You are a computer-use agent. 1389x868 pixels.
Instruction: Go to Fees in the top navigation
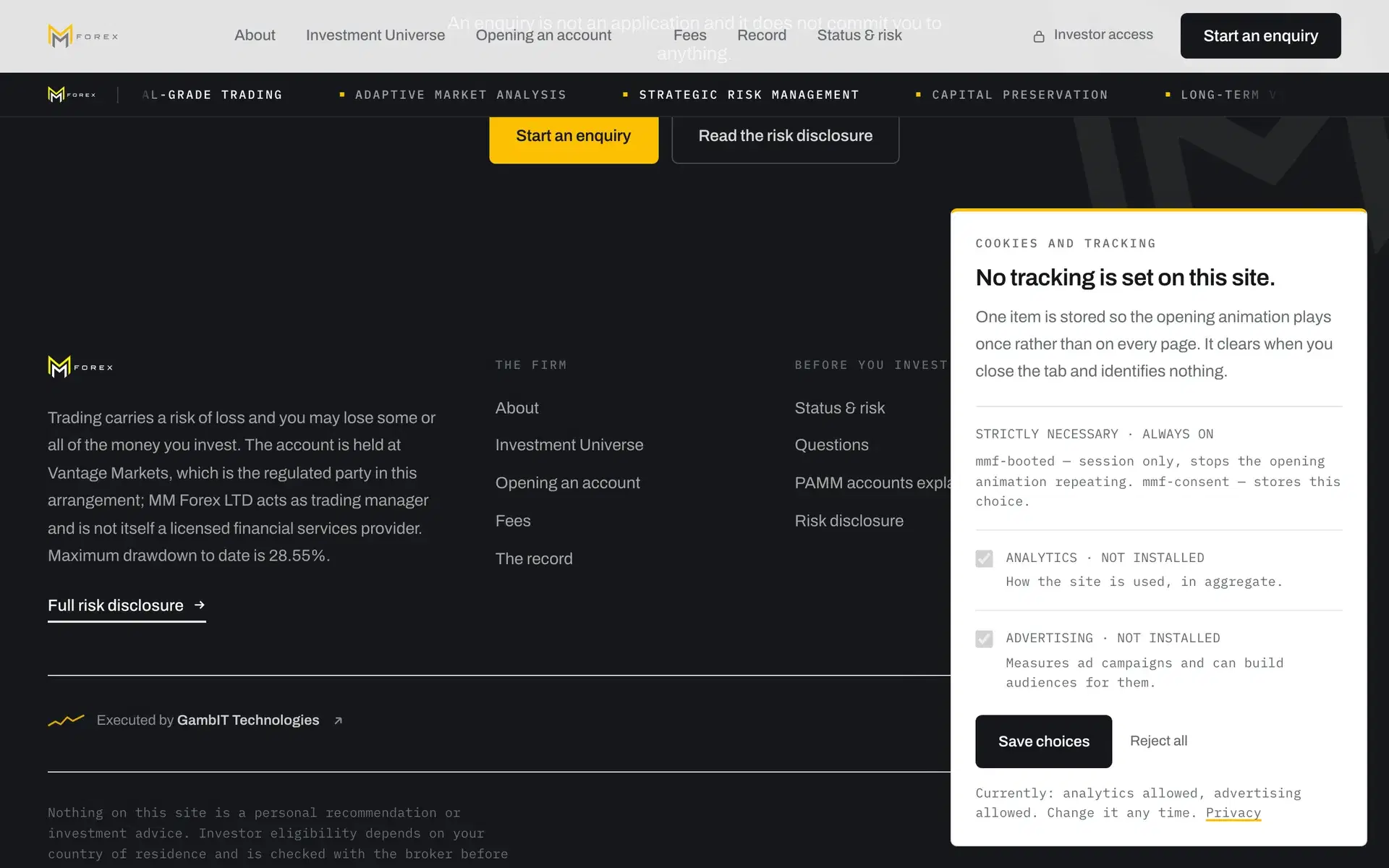(689, 35)
